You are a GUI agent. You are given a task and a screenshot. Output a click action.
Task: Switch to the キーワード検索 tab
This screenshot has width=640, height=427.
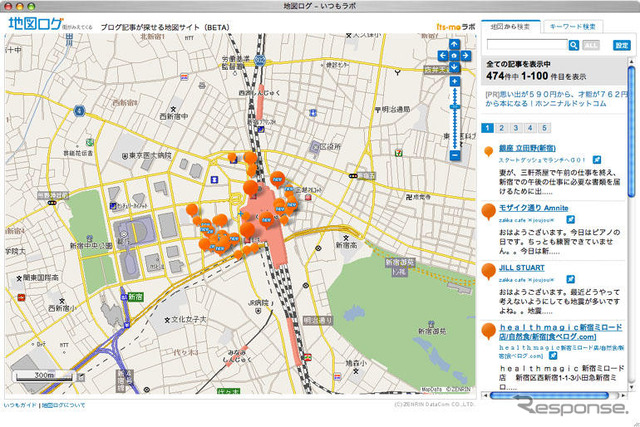572,27
